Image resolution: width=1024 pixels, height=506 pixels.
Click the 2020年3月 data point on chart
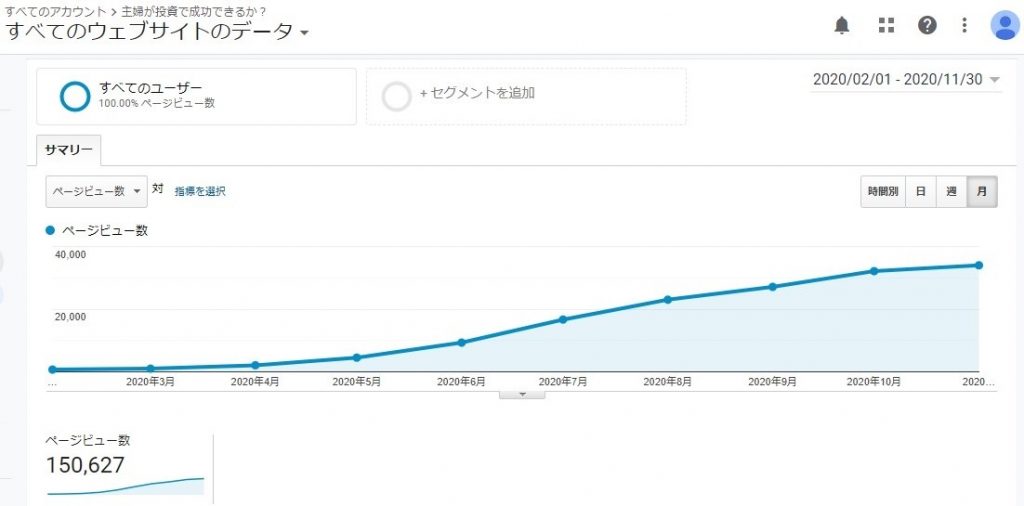pyautogui.click(x=150, y=369)
